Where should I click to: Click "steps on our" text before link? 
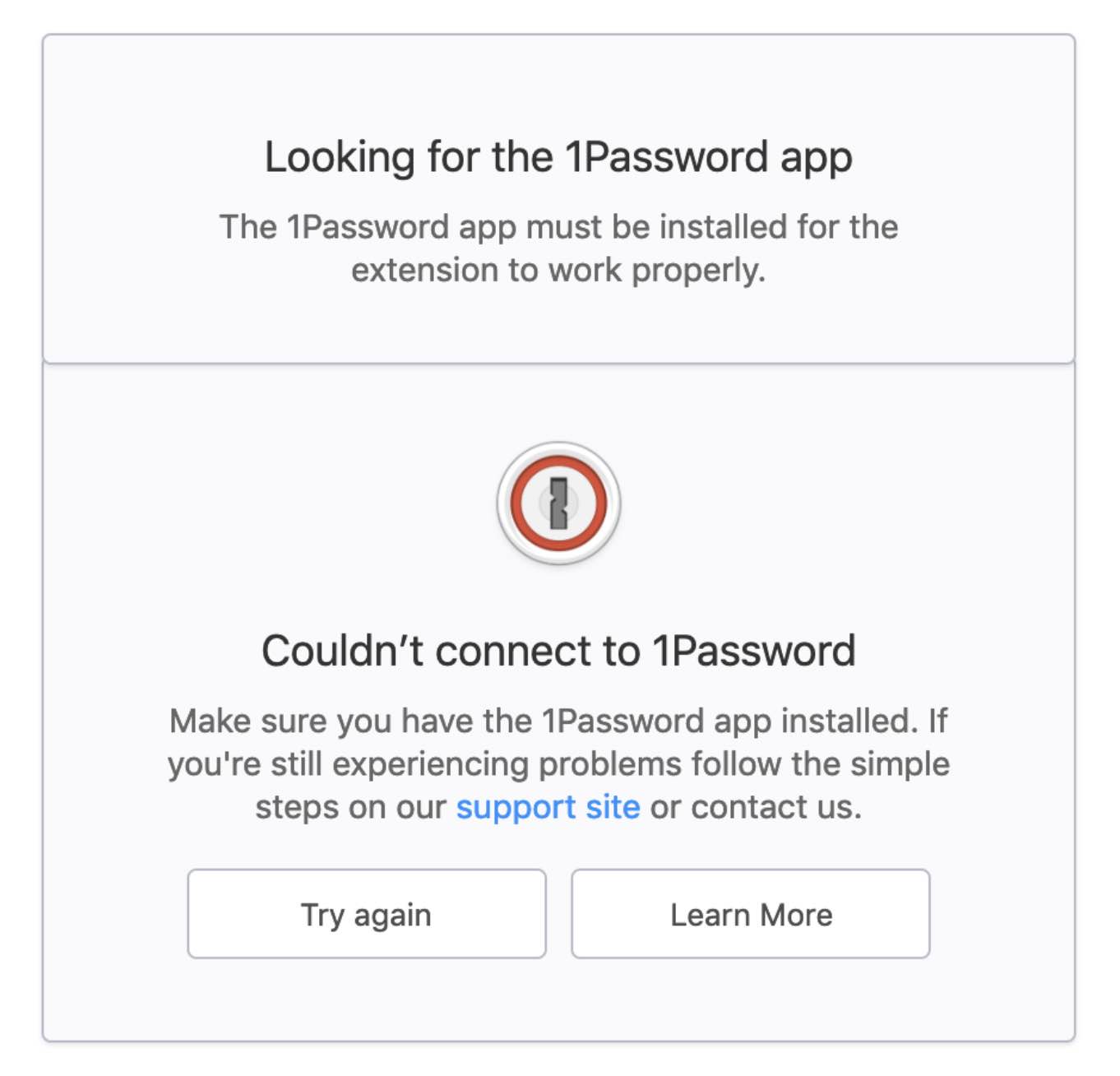(x=351, y=807)
